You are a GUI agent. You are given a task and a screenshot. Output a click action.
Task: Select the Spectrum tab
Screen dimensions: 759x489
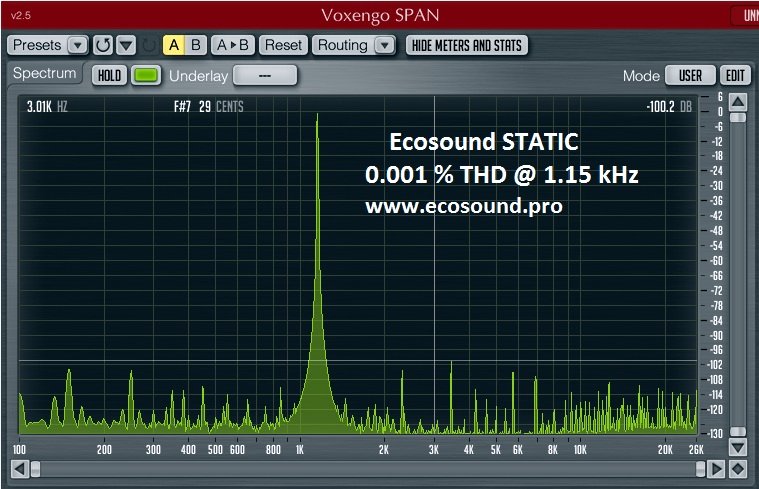[x=45, y=74]
